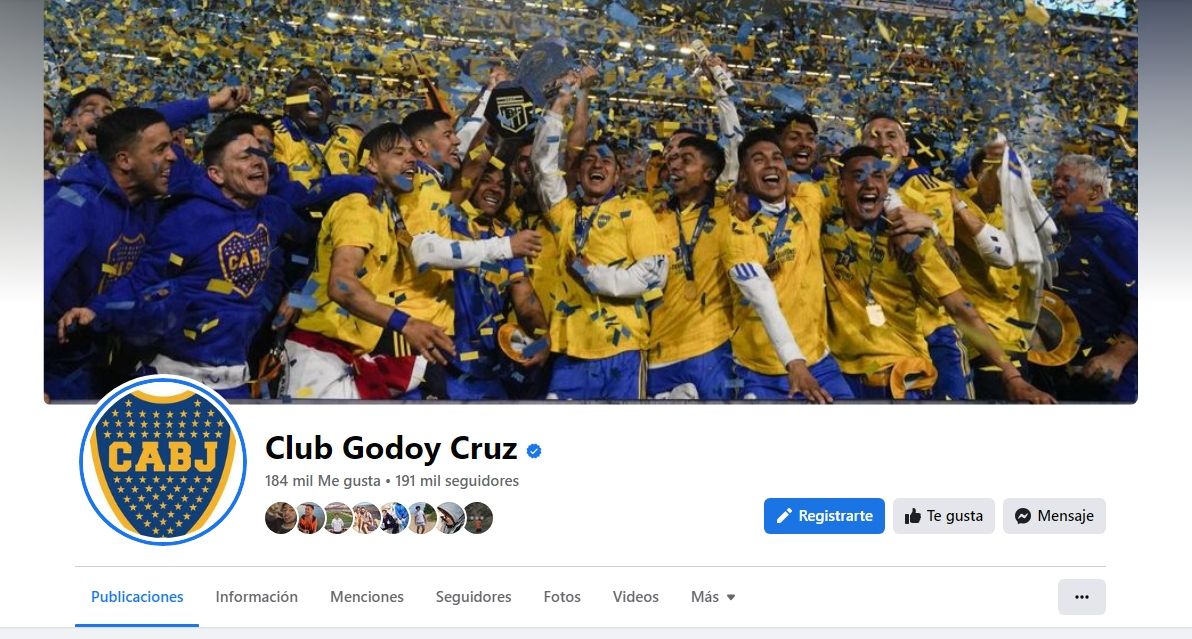Open the CABJ profile picture
The height and width of the screenshot is (639, 1192).
(x=163, y=460)
